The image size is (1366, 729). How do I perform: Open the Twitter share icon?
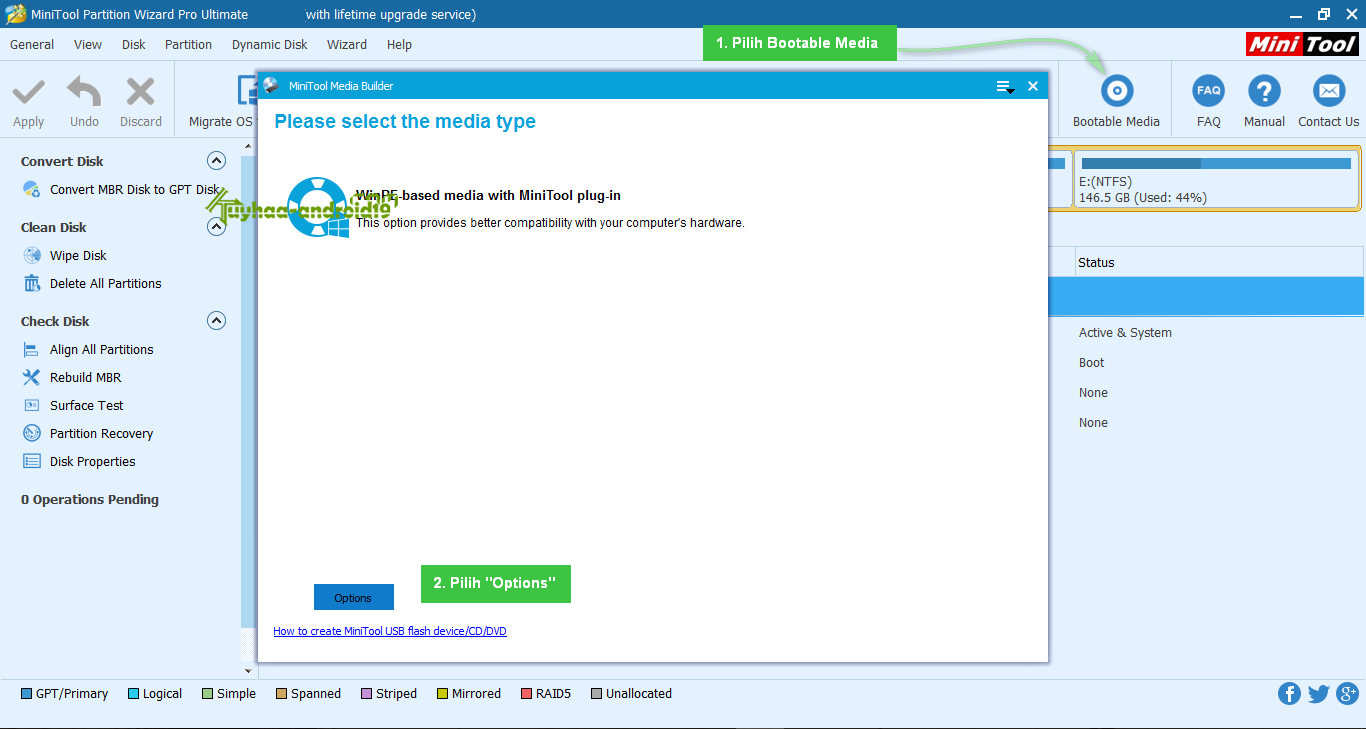pyautogui.click(x=1318, y=693)
